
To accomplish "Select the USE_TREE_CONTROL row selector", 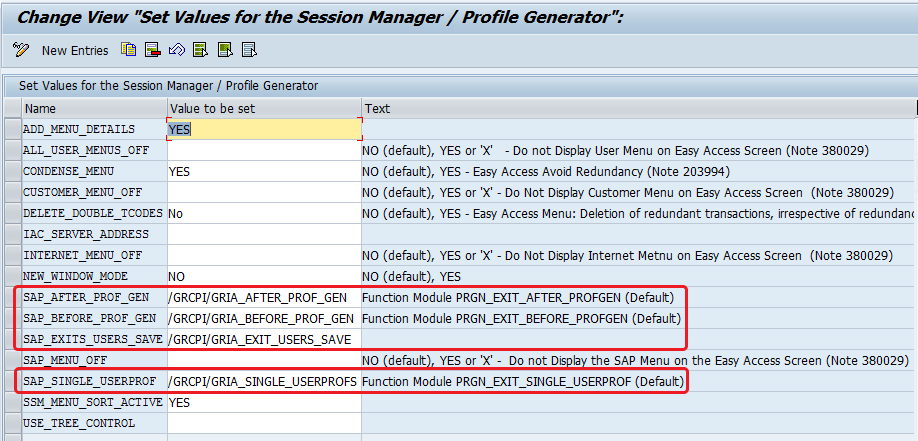I will click(x=12, y=423).
